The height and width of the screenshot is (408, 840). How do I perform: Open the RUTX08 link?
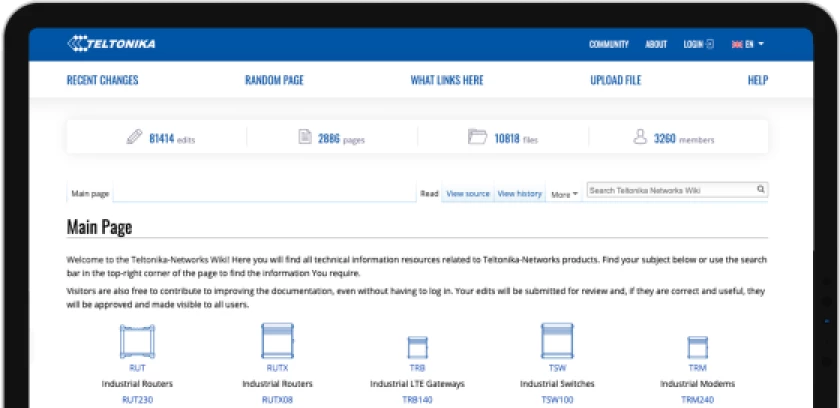coord(278,400)
